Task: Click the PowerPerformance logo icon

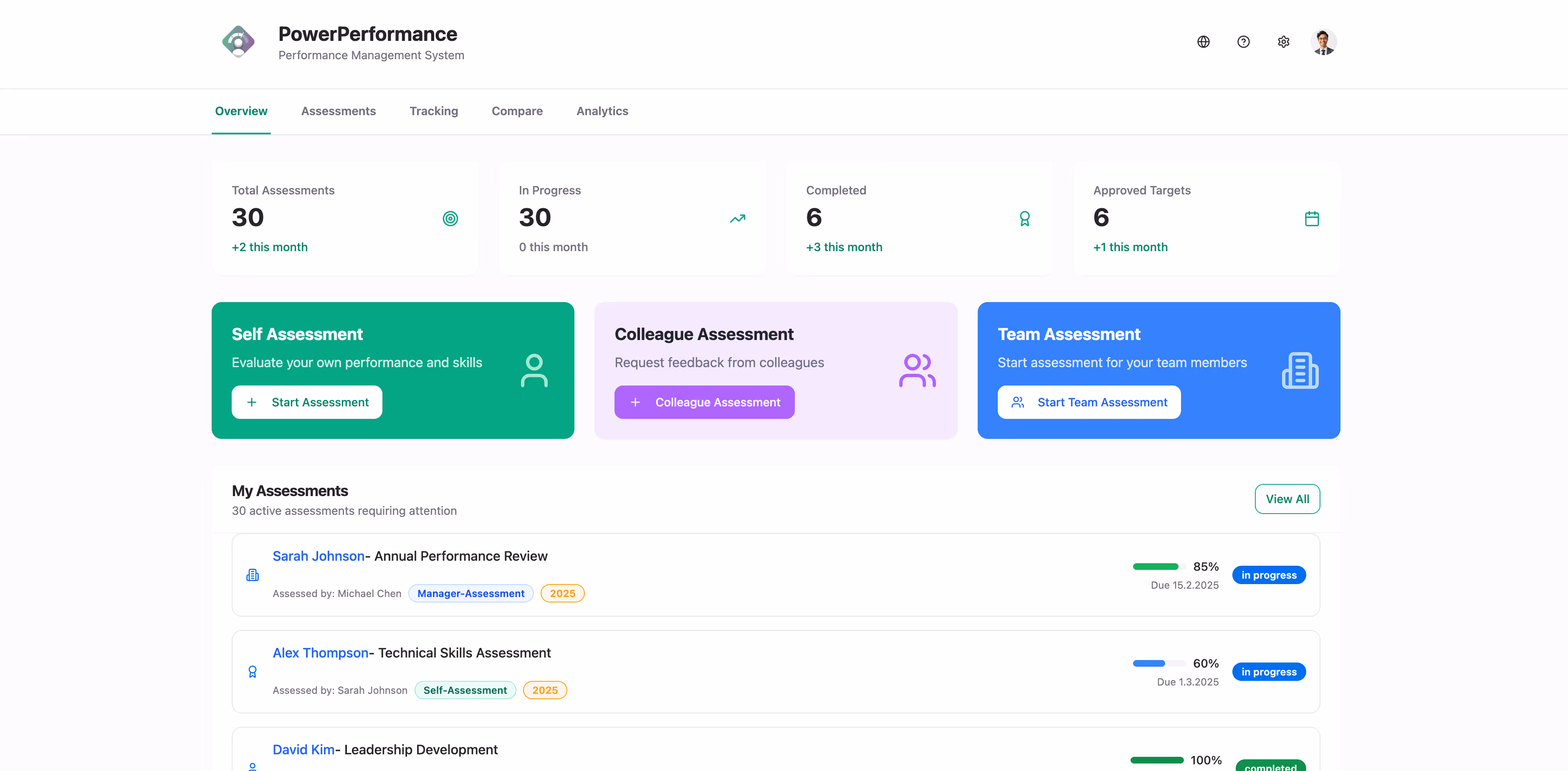Action: coord(239,42)
